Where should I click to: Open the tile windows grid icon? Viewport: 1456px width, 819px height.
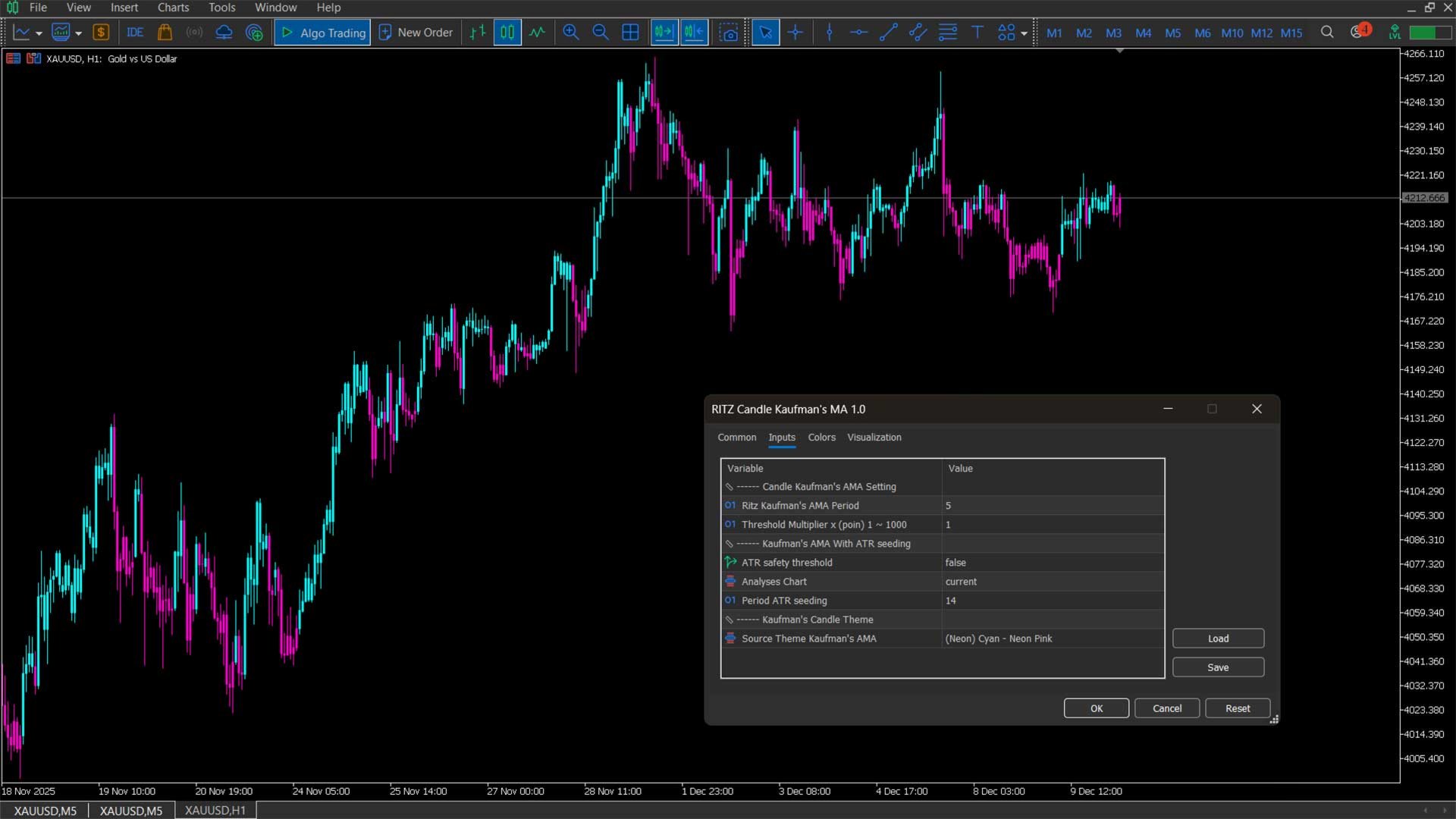tap(630, 33)
